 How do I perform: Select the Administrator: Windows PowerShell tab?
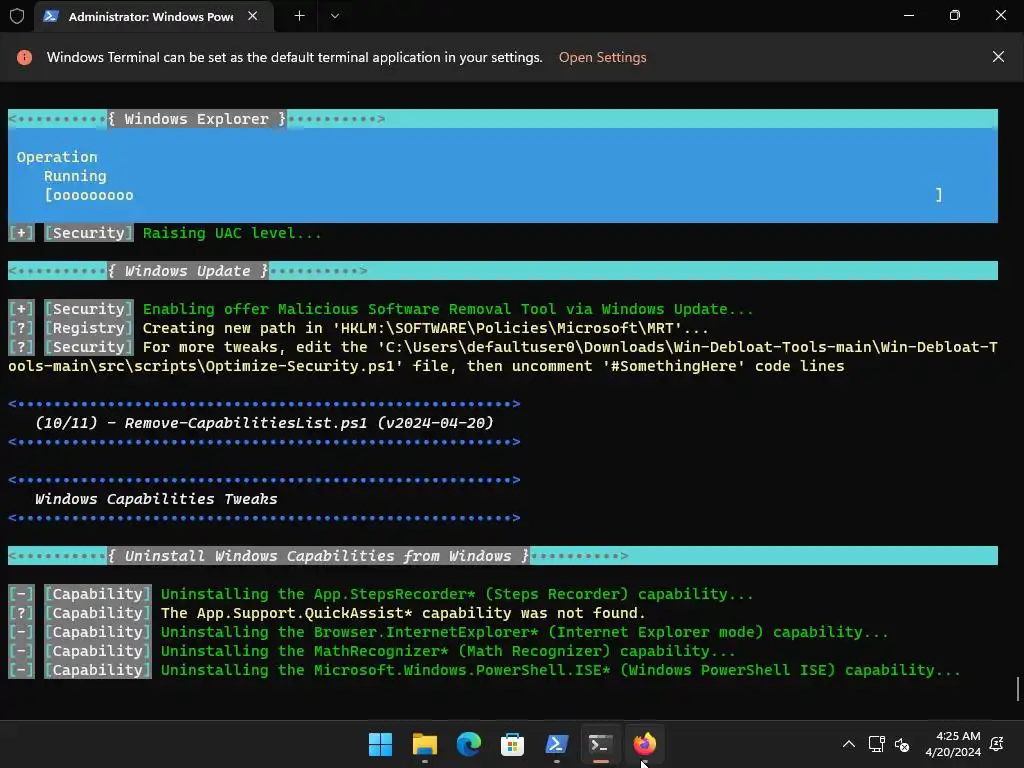[x=154, y=16]
